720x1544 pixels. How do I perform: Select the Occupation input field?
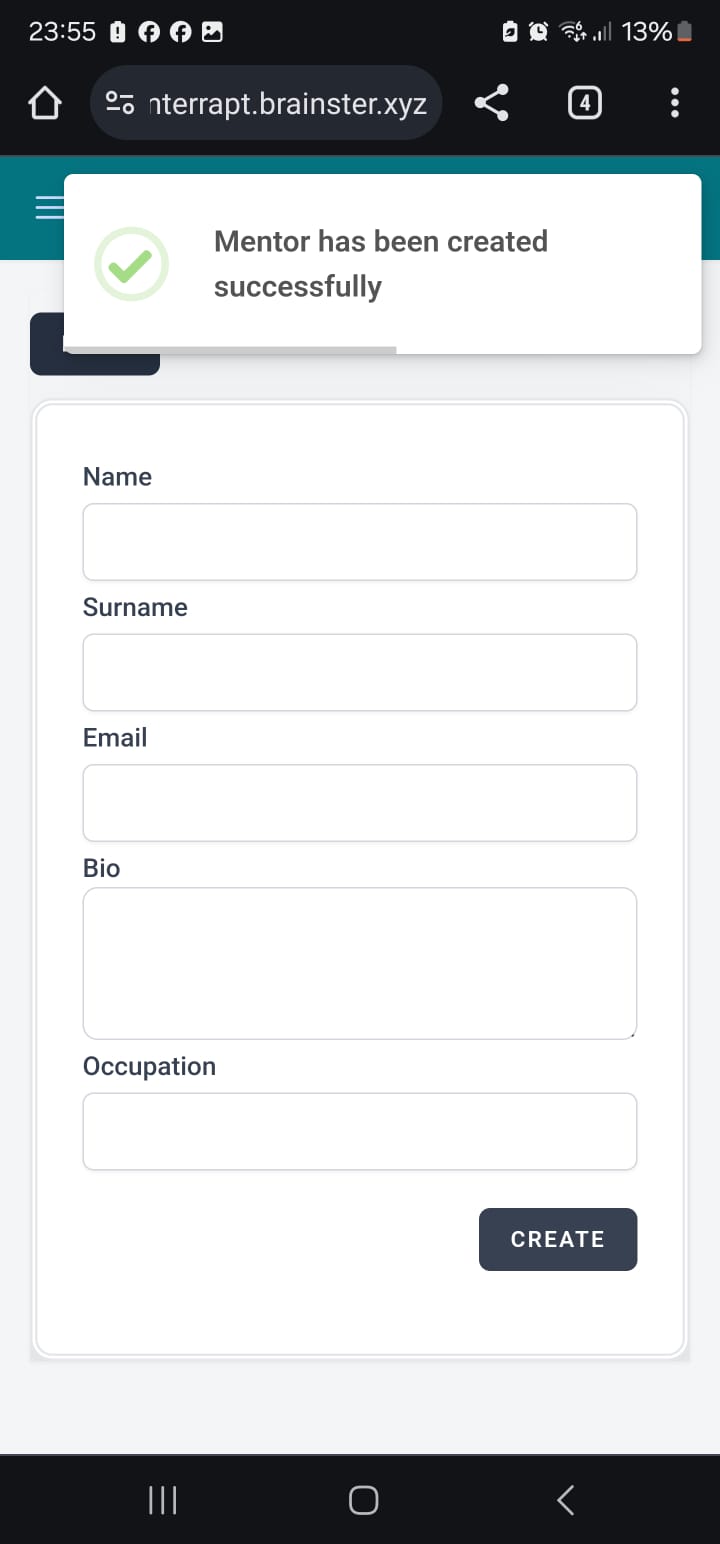coord(360,1131)
